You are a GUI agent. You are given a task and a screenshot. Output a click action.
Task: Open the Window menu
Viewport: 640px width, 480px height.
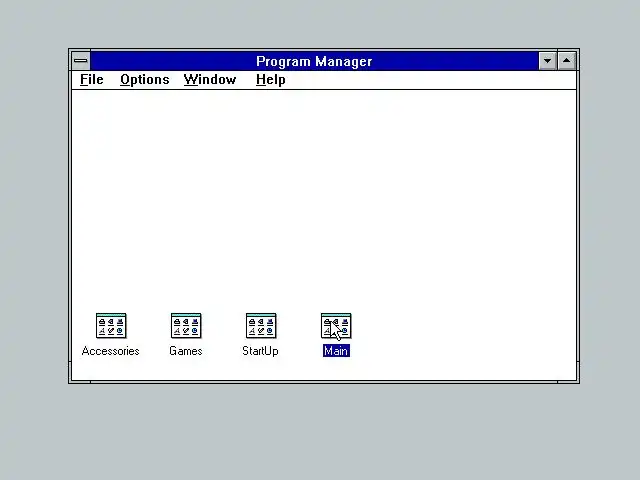click(x=210, y=80)
